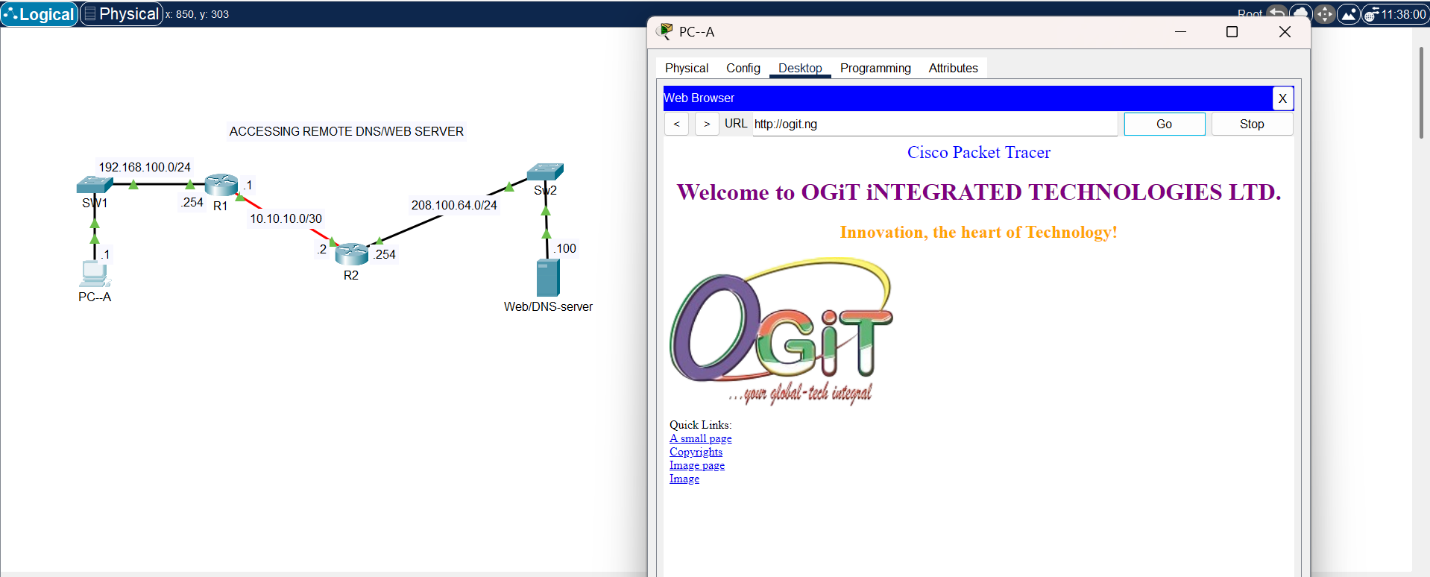Click the URL field containing http://ogit.ng
The height and width of the screenshot is (577, 1430).
click(933, 124)
